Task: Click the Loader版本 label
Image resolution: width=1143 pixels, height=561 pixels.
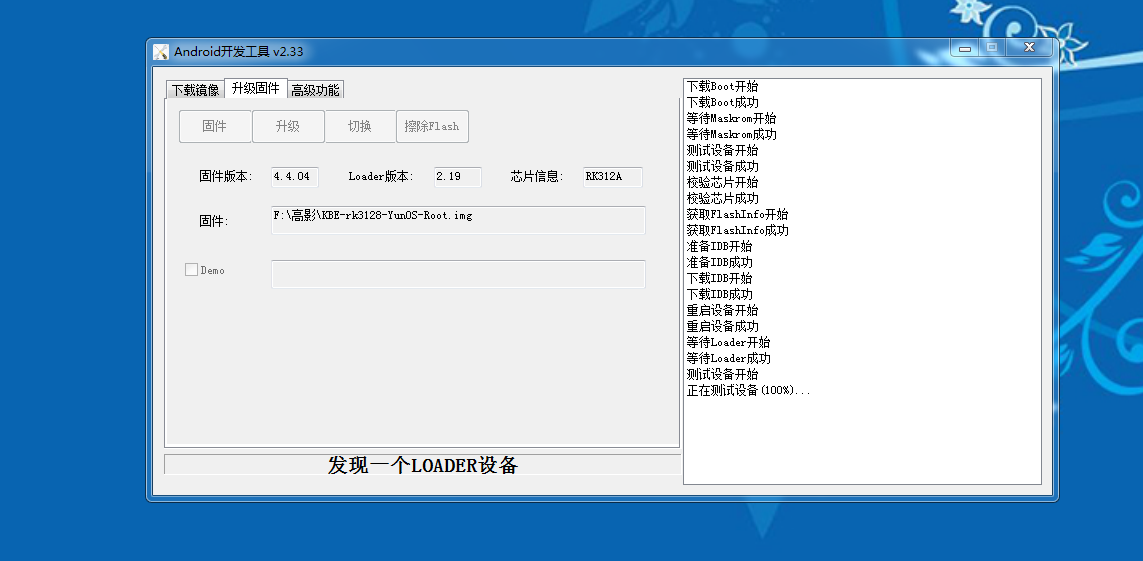Action: tap(381, 176)
